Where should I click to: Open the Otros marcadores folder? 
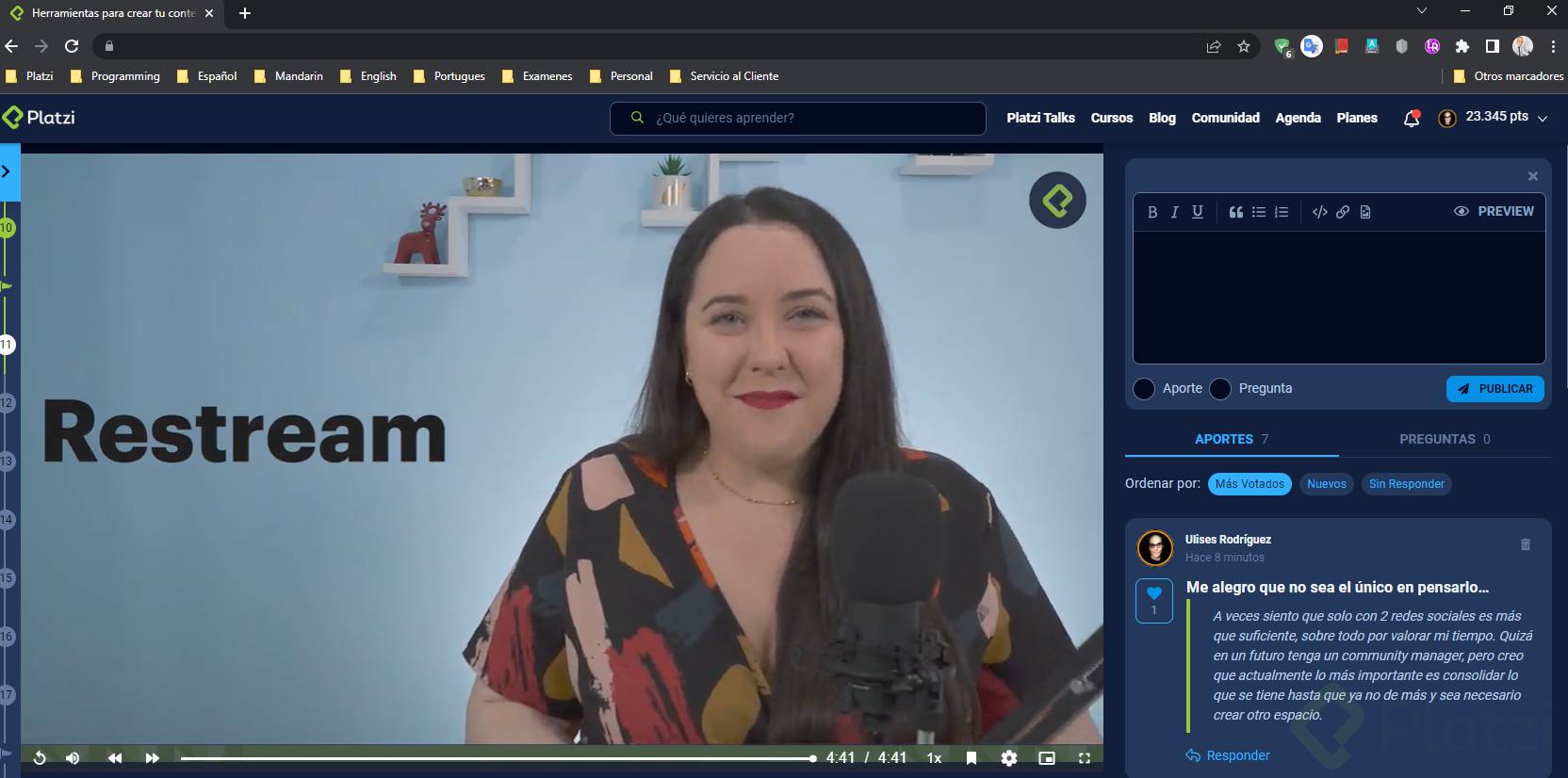(x=1509, y=76)
